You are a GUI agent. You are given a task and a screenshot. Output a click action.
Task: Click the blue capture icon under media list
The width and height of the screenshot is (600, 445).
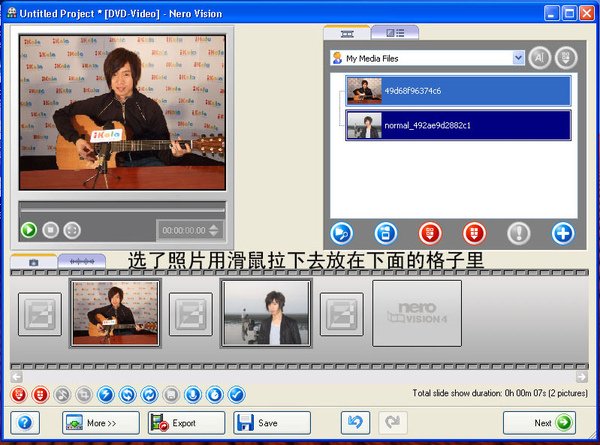(386, 233)
